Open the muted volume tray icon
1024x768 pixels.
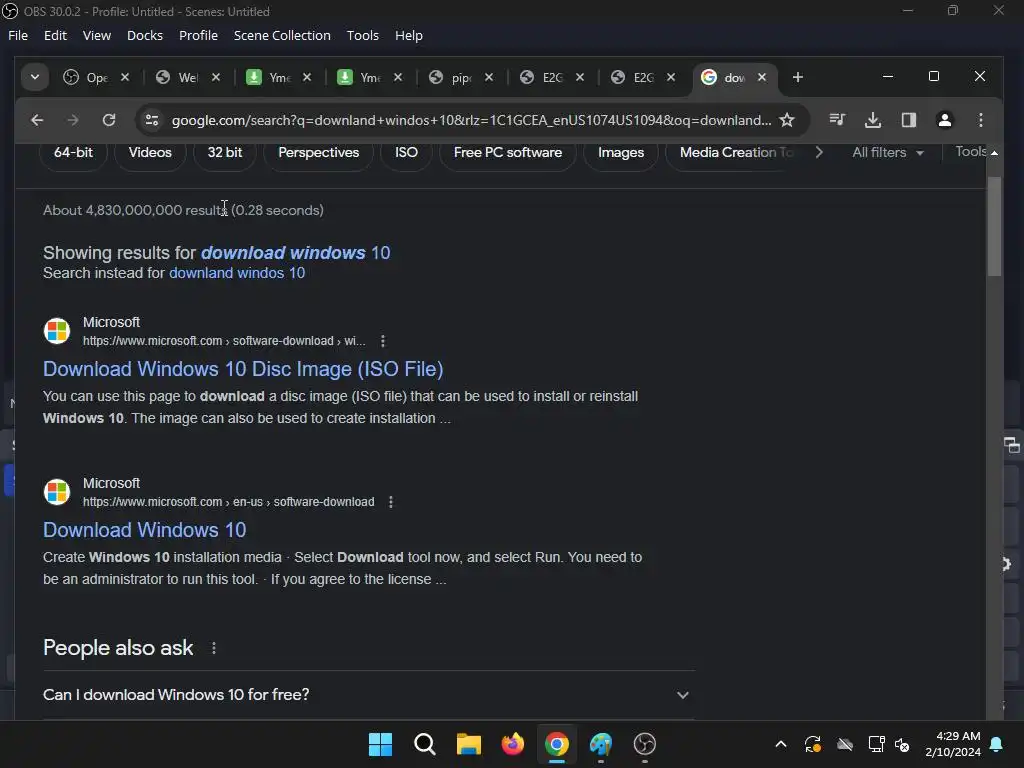pos(903,744)
